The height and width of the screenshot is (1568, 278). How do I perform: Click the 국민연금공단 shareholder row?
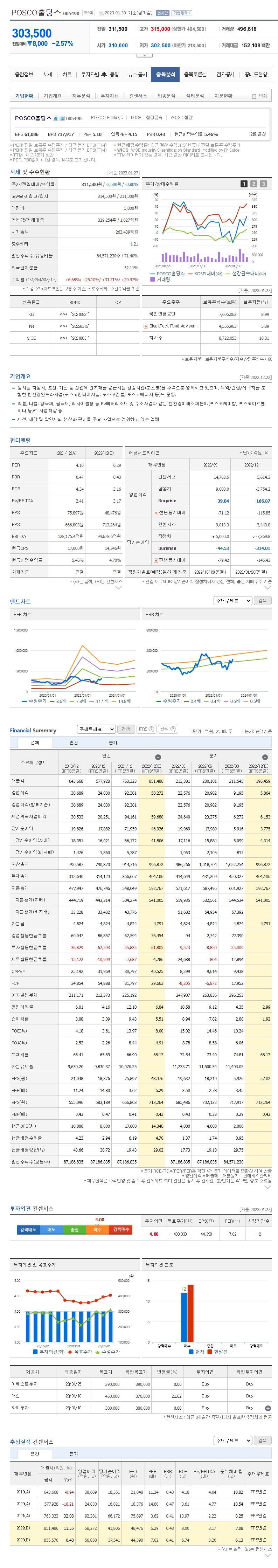pyautogui.click(x=207, y=314)
